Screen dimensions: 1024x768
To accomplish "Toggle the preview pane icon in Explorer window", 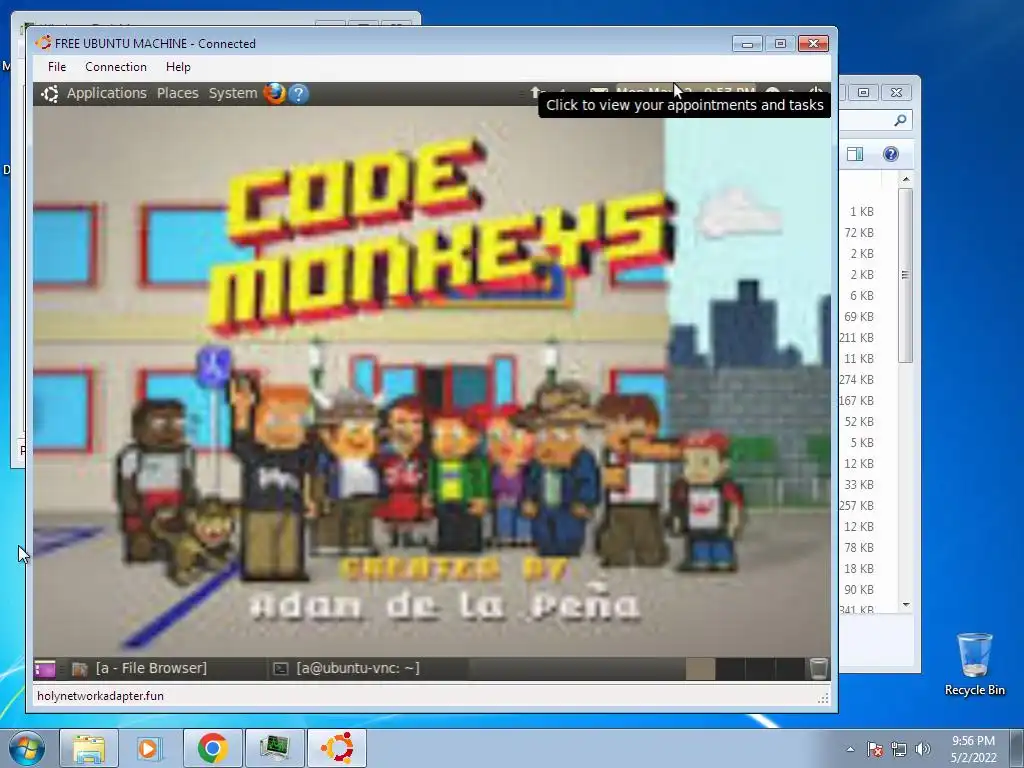I will 855,154.
